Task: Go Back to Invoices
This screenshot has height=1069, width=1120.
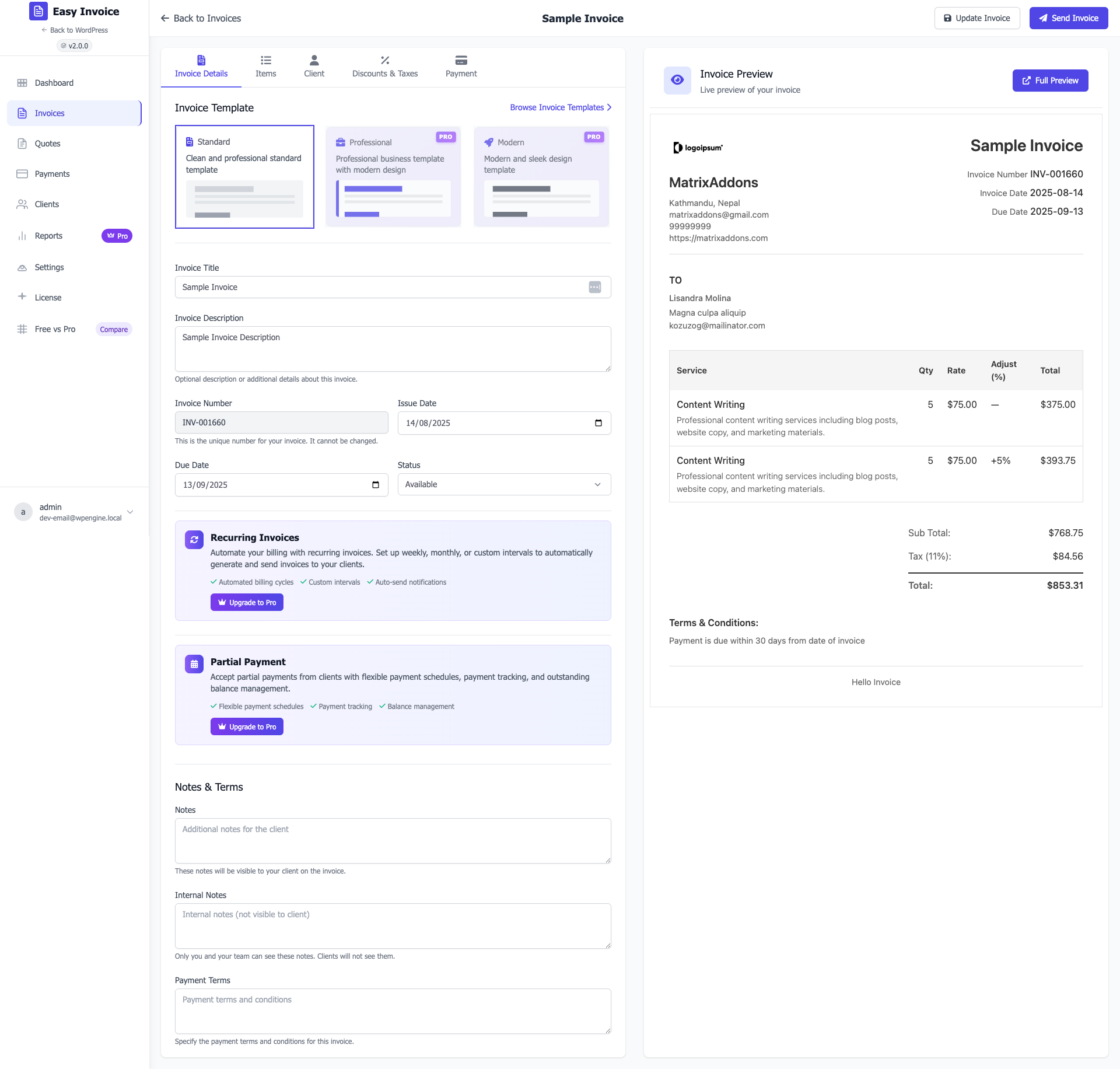Action: (x=201, y=18)
